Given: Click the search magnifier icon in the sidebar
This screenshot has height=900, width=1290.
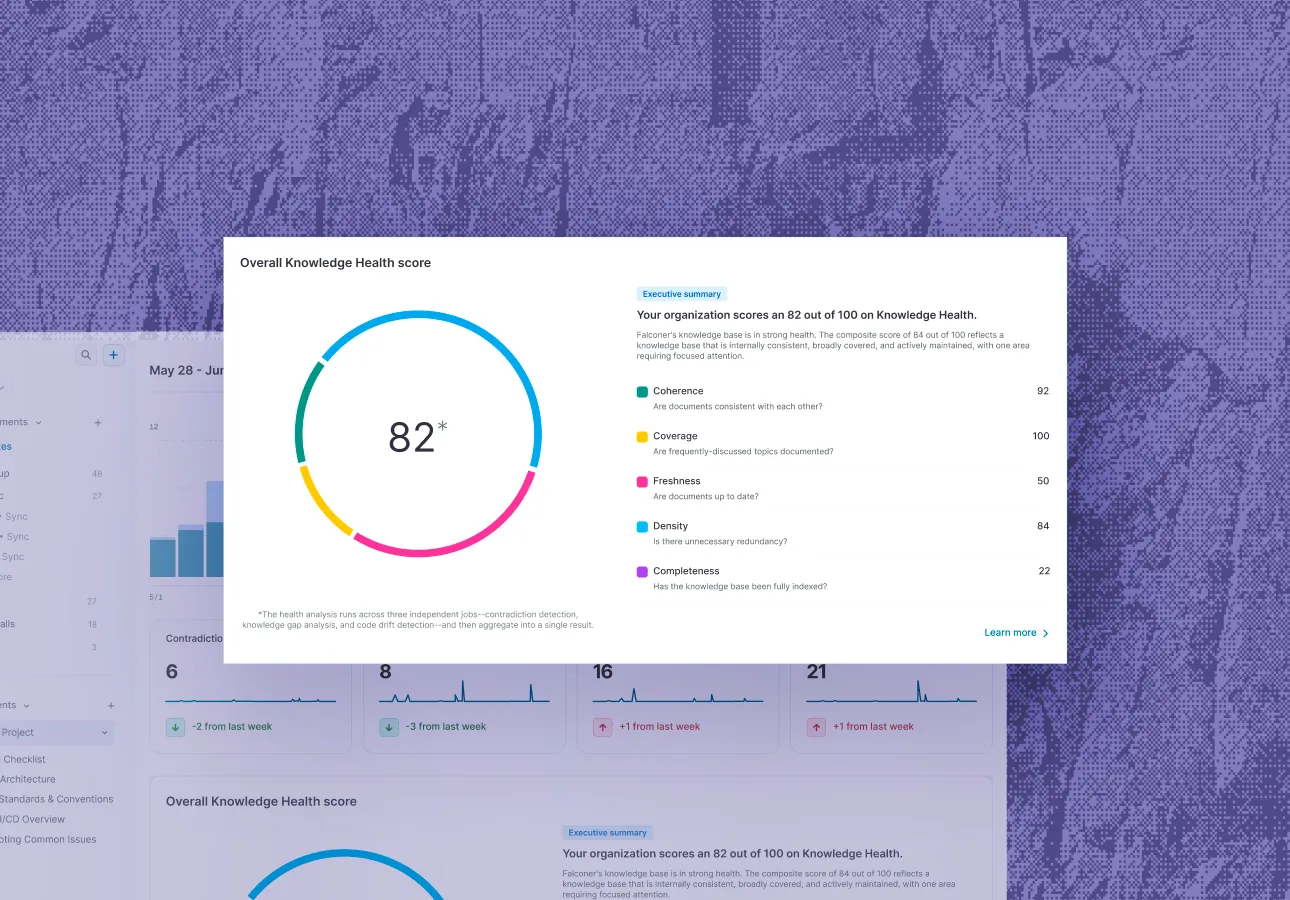Looking at the screenshot, I should (86, 355).
